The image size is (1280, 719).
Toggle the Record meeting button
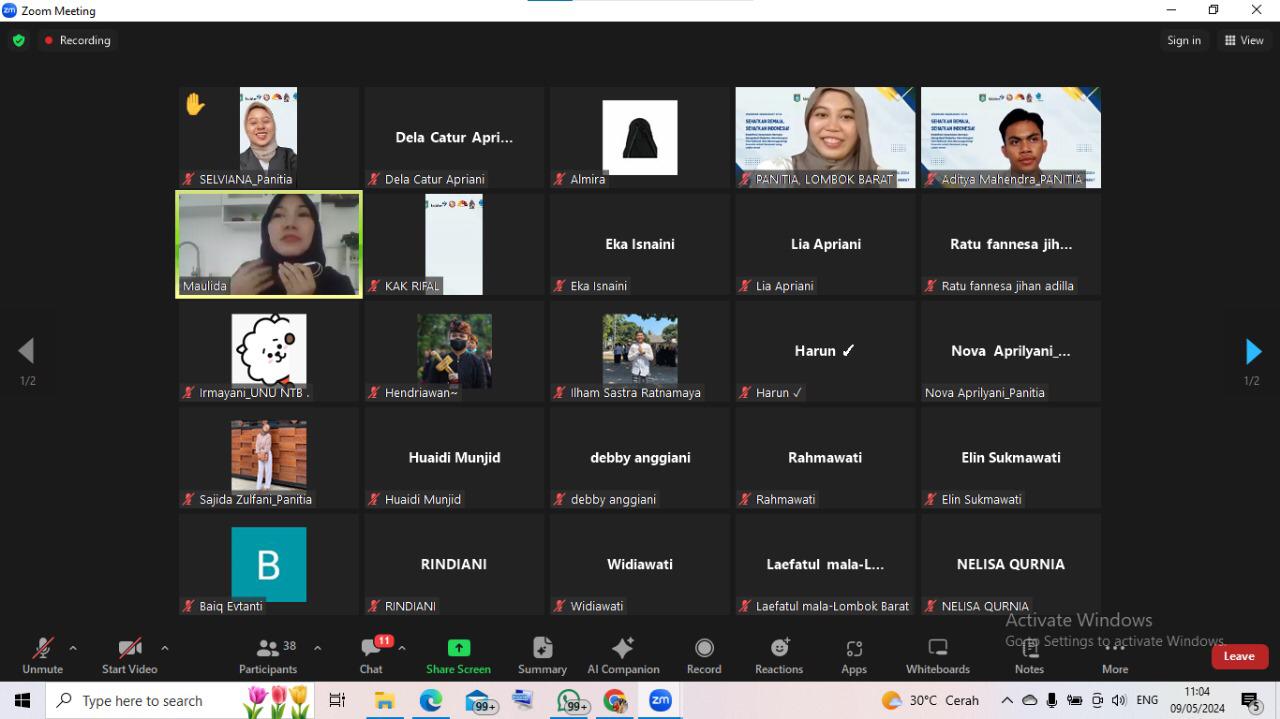(704, 656)
